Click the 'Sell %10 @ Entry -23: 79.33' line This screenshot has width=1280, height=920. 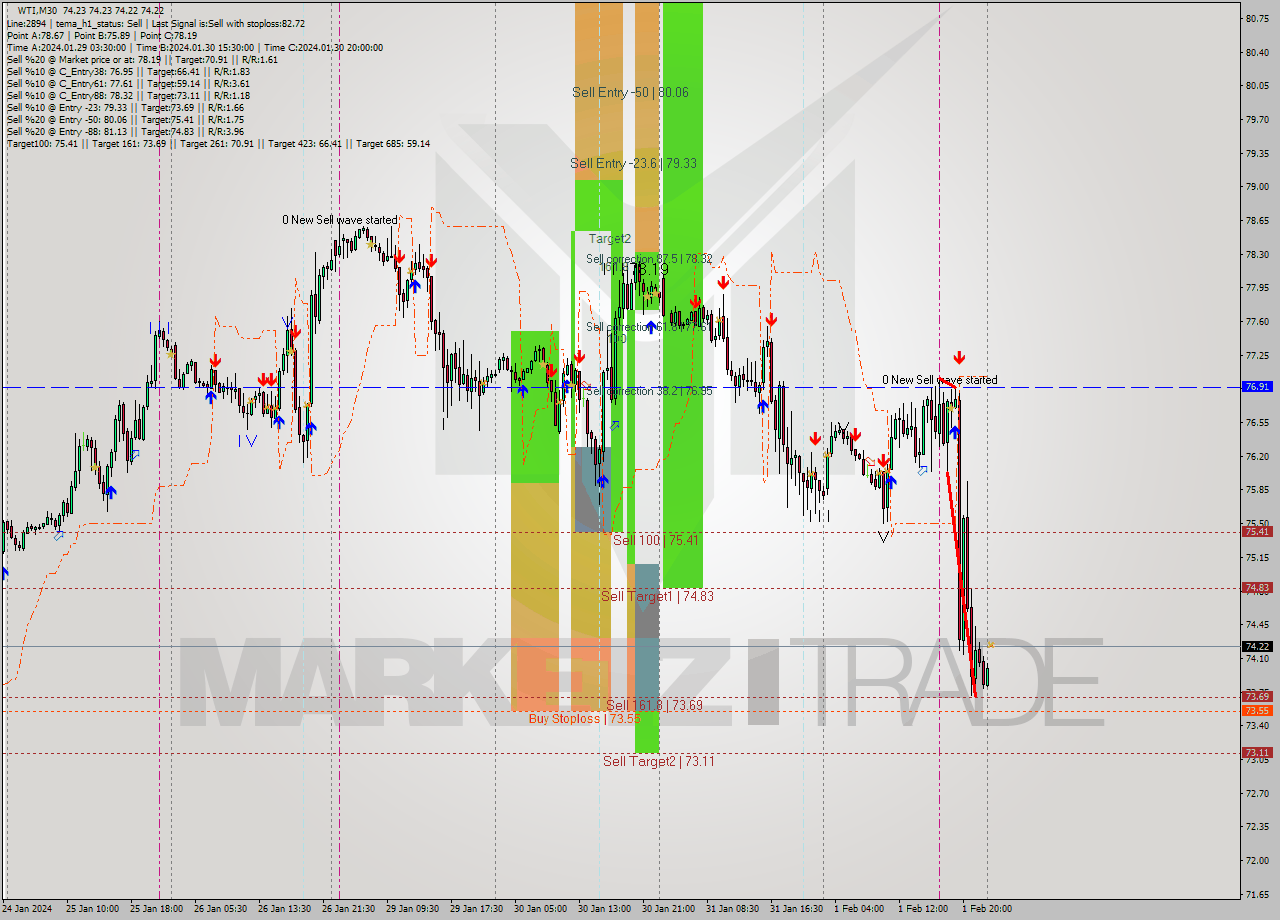125,107
